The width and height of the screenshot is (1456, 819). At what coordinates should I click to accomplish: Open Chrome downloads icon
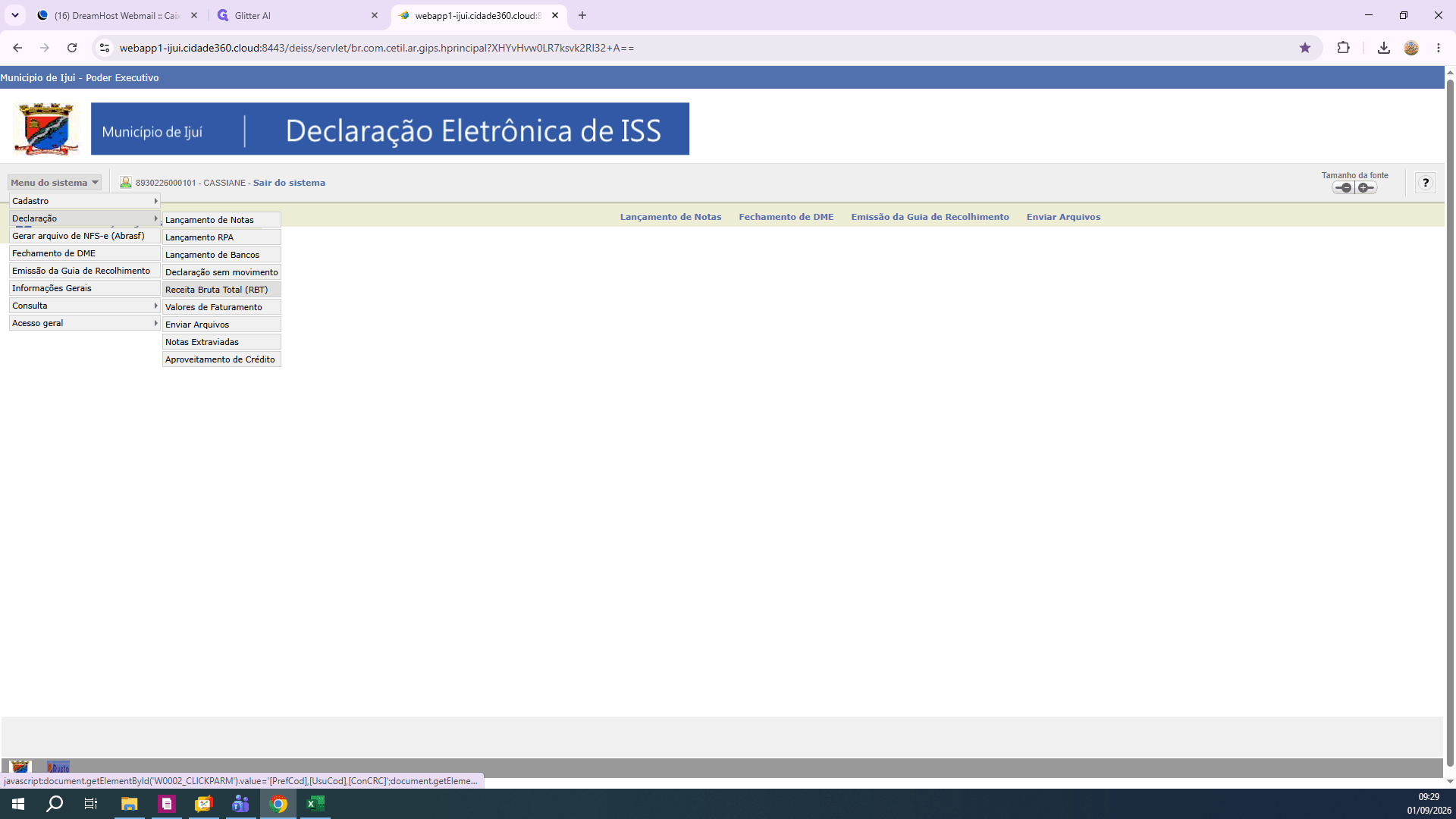click(x=1384, y=48)
